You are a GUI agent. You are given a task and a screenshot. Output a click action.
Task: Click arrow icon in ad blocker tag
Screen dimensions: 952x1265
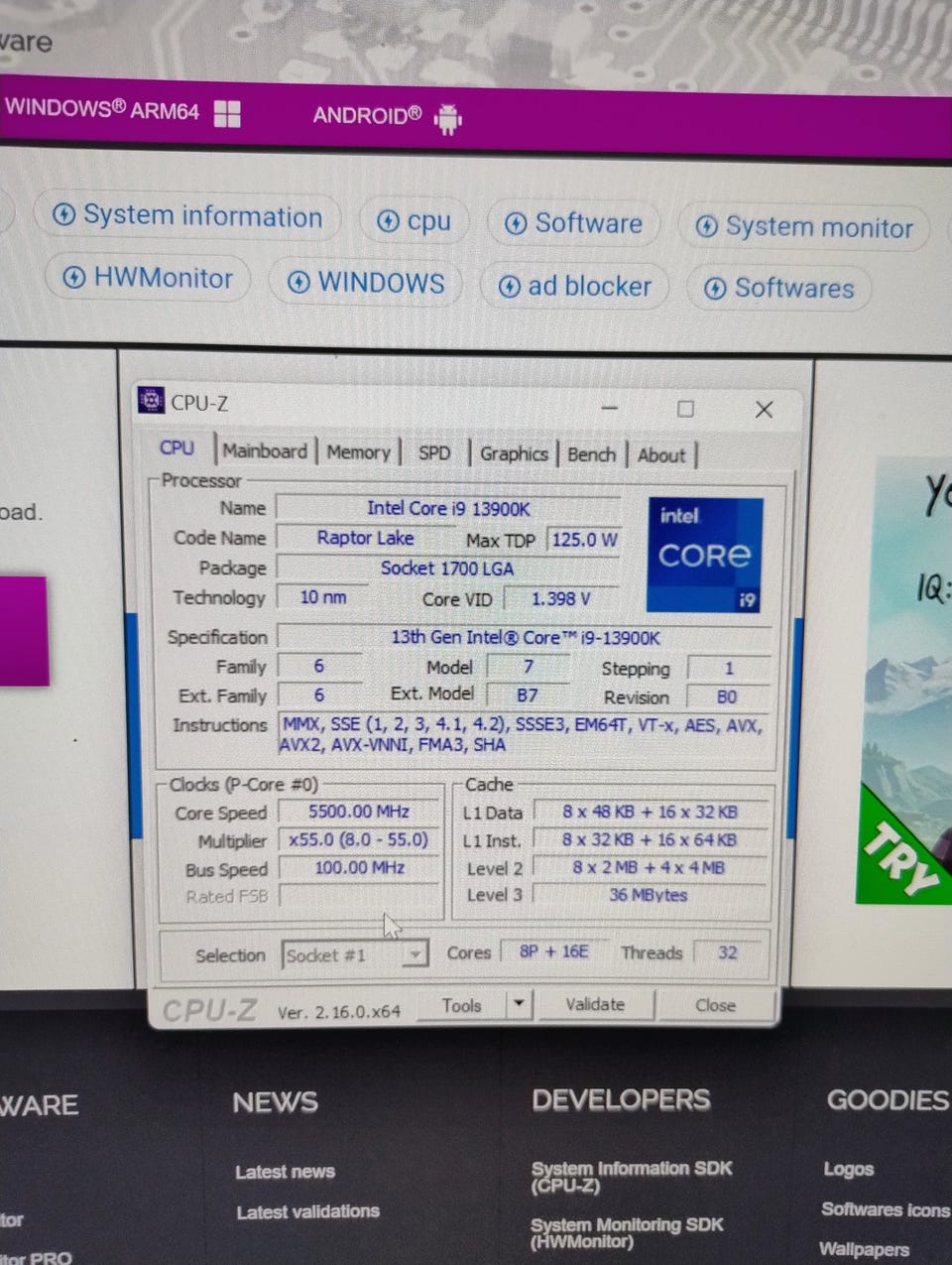click(509, 287)
